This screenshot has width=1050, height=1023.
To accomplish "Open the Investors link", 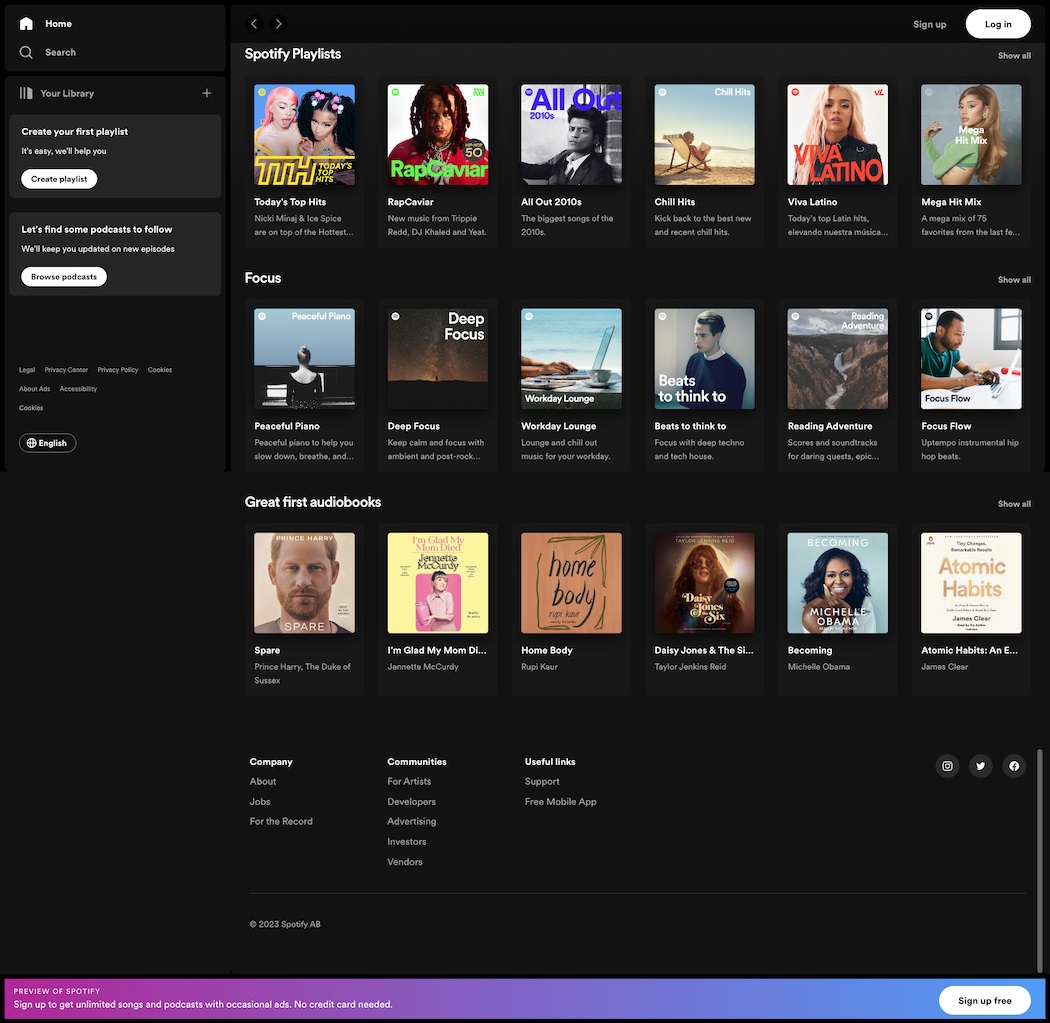I will (x=406, y=842).
